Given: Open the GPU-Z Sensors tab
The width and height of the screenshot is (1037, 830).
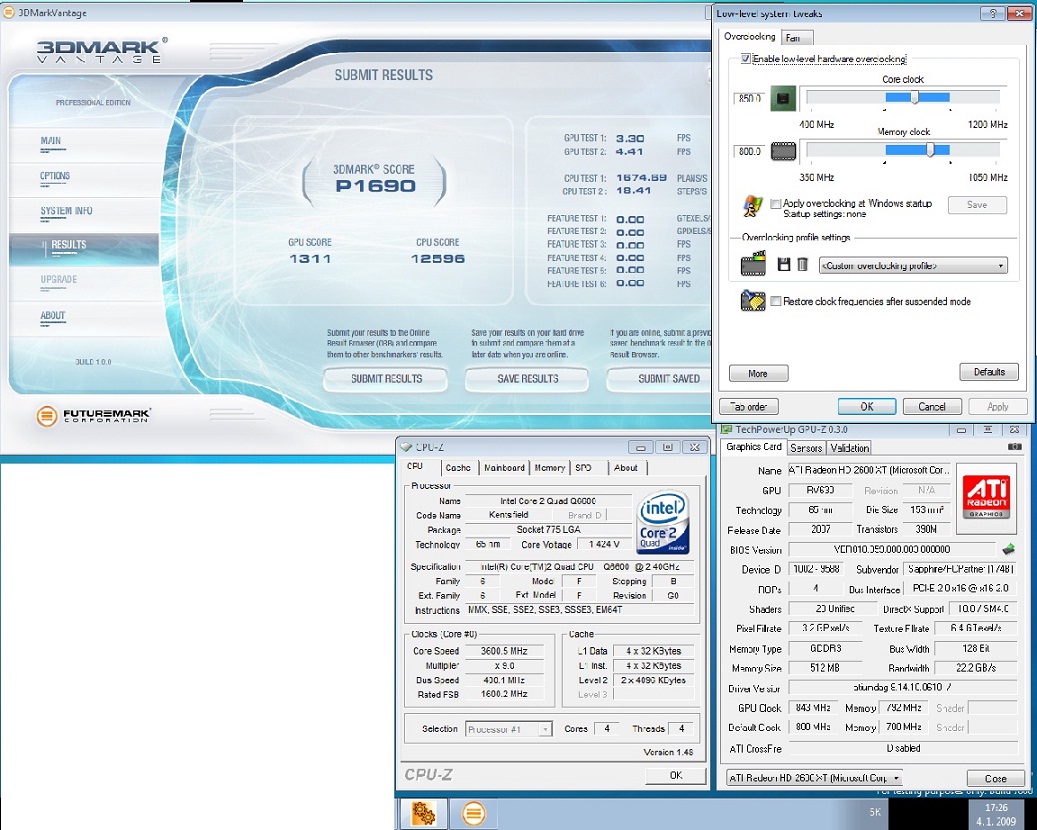Looking at the screenshot, I should click(806, 448).
